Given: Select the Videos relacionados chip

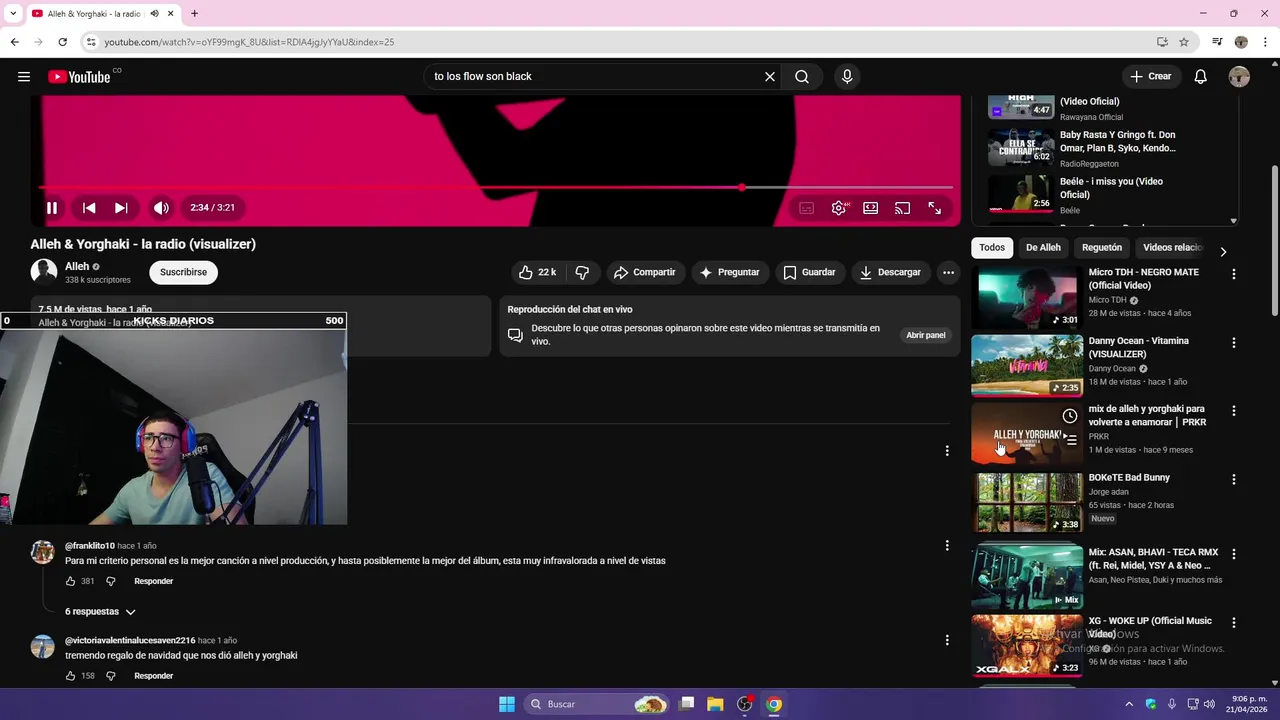Looking at the screenshot, I should pos(1172,248).
